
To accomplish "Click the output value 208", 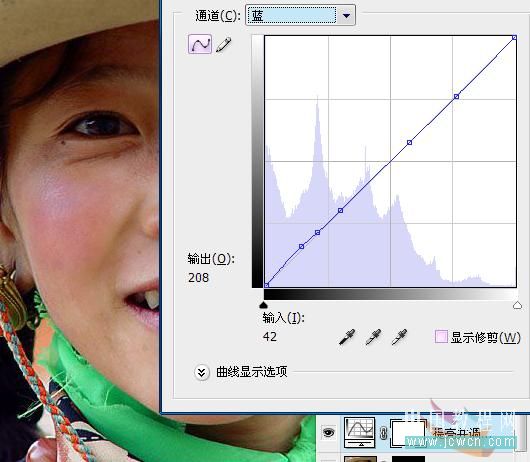I will 198,277.
